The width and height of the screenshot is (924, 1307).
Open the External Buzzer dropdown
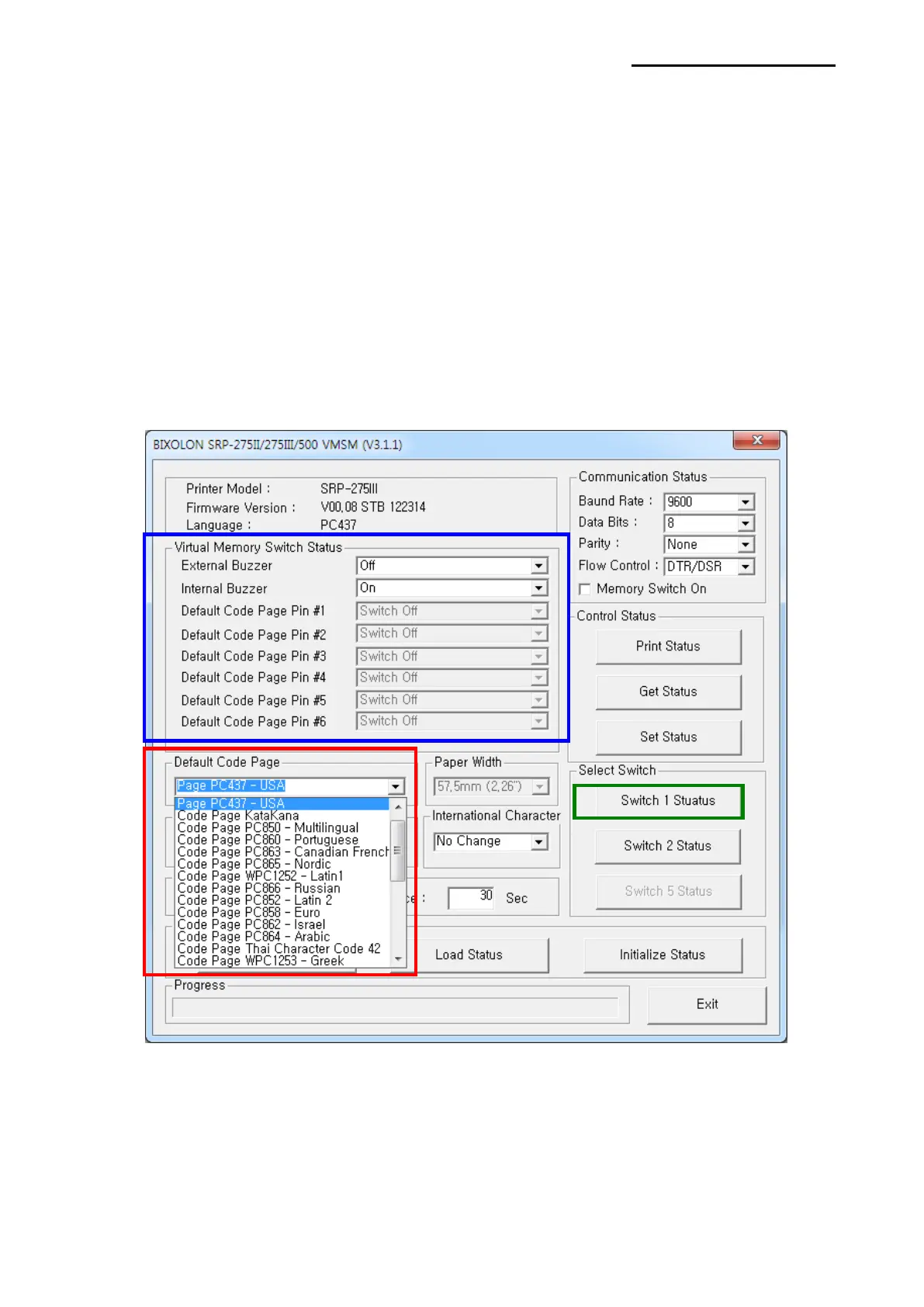452,566
